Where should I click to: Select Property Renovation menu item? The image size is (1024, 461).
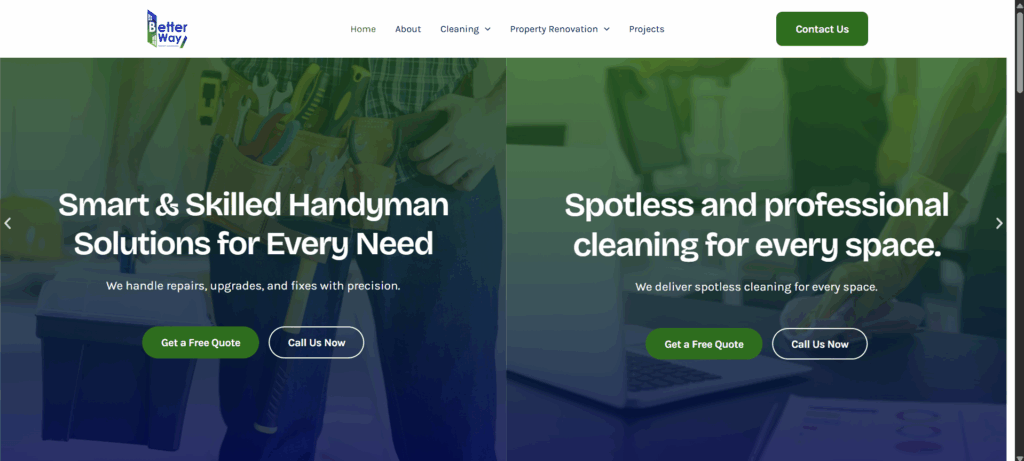click(554, 29)
